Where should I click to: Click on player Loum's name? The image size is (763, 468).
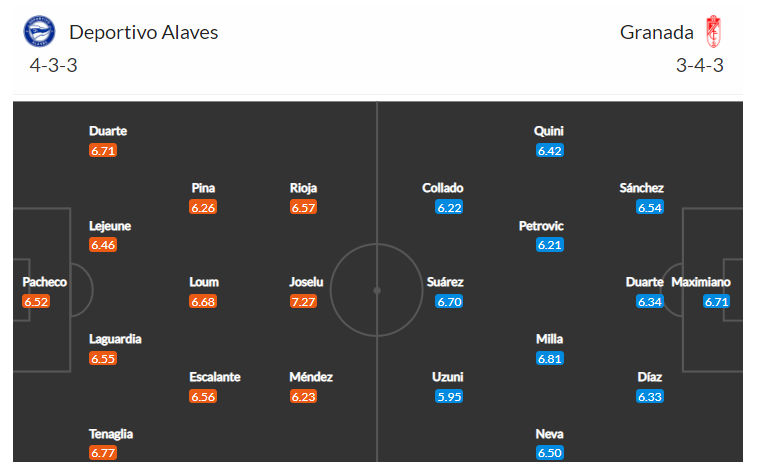pos(204,282)
